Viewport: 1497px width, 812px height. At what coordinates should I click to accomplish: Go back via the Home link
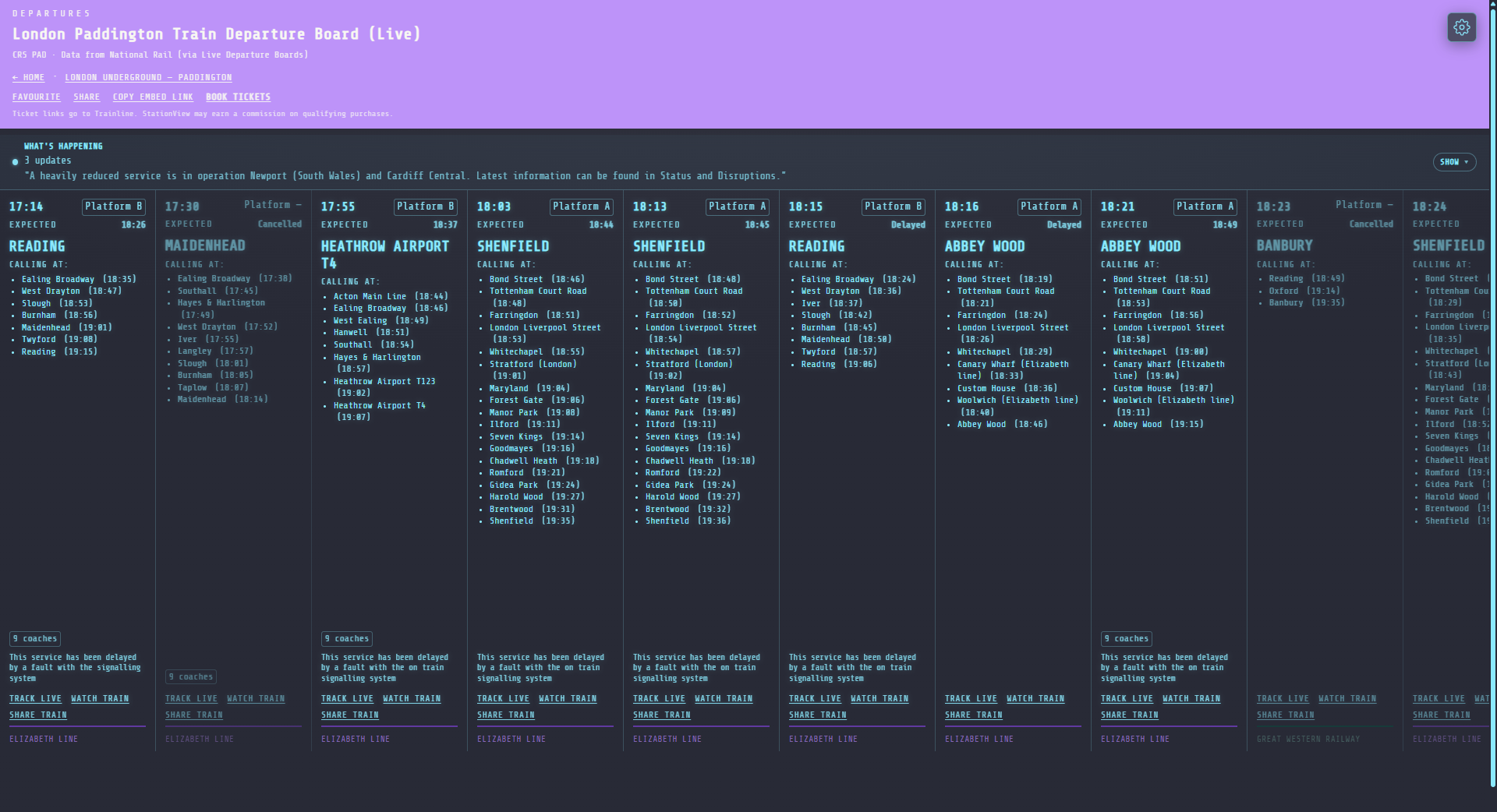[x=28, y=77]
